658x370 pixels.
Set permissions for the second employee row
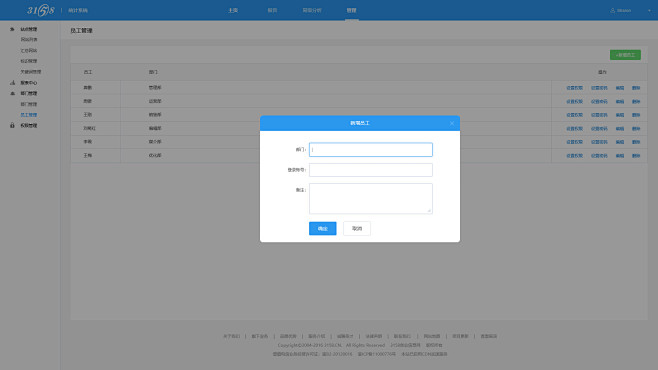(x=574, y=102)
